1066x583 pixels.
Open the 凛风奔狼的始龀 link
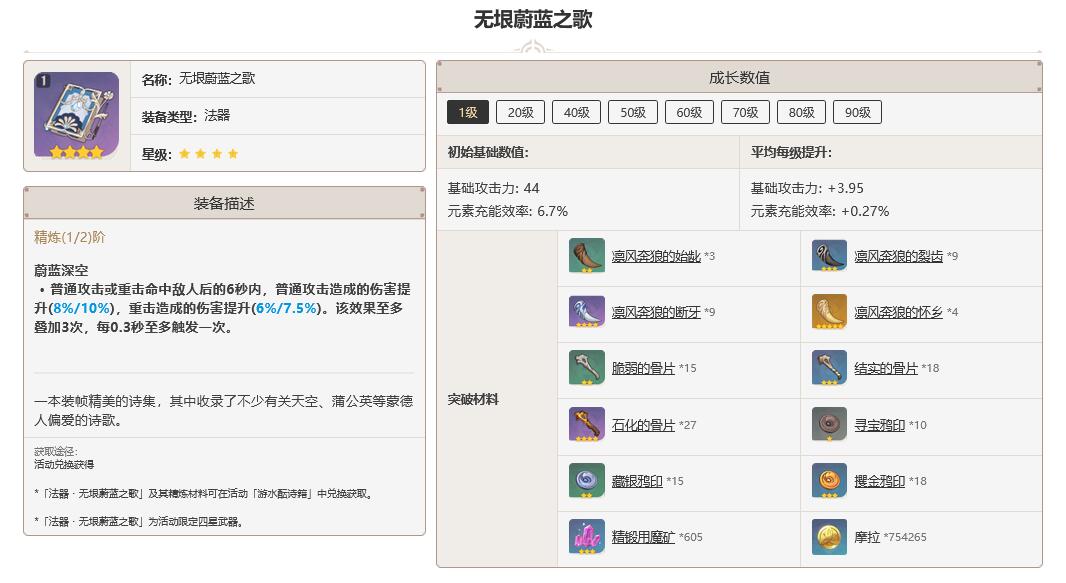point(656,256)
